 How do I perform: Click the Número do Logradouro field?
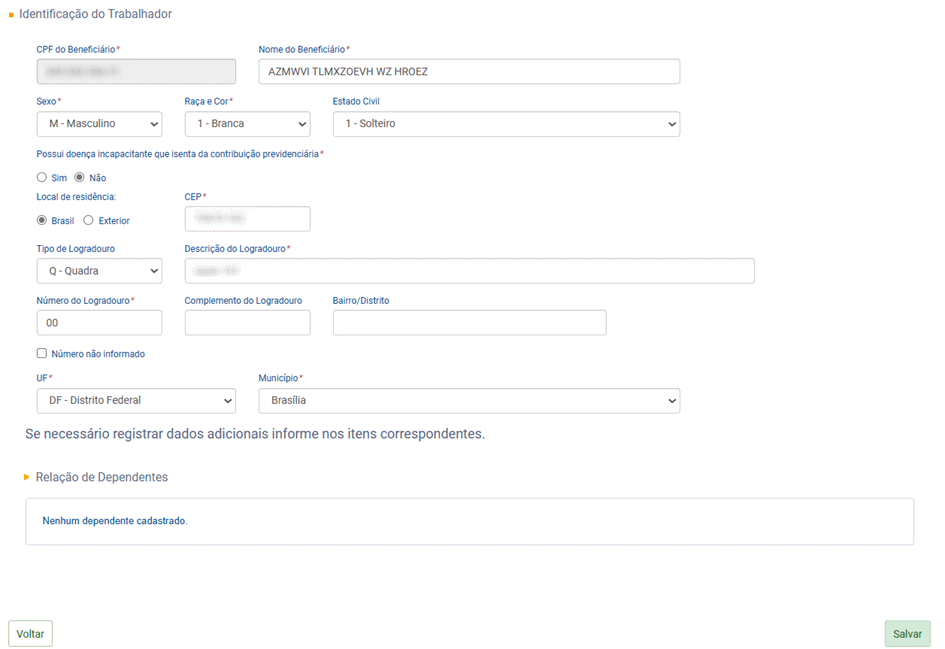pyautogui.click(x=99, y=323)
